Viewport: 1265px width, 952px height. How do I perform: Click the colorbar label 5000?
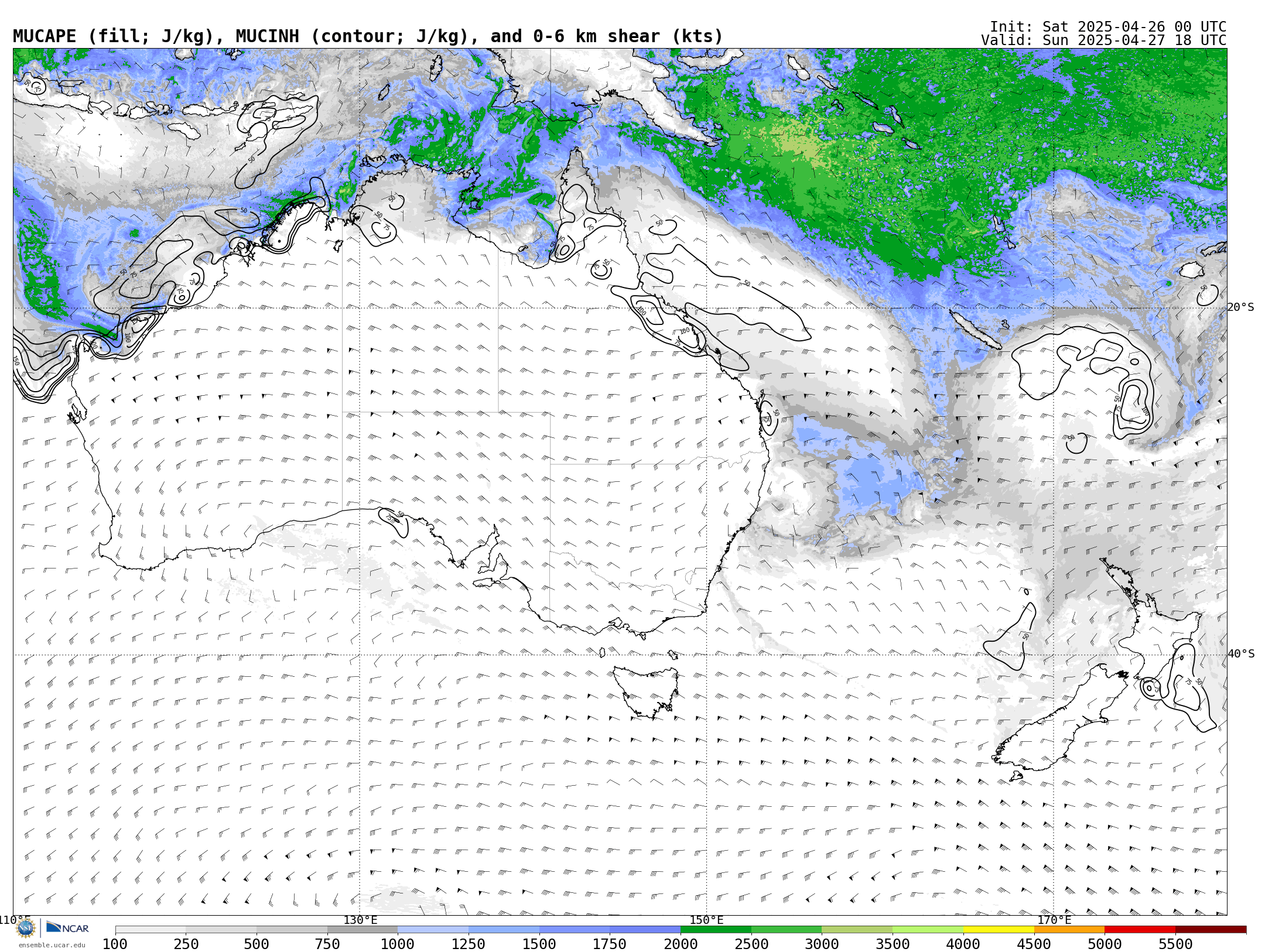[1105, 944]
